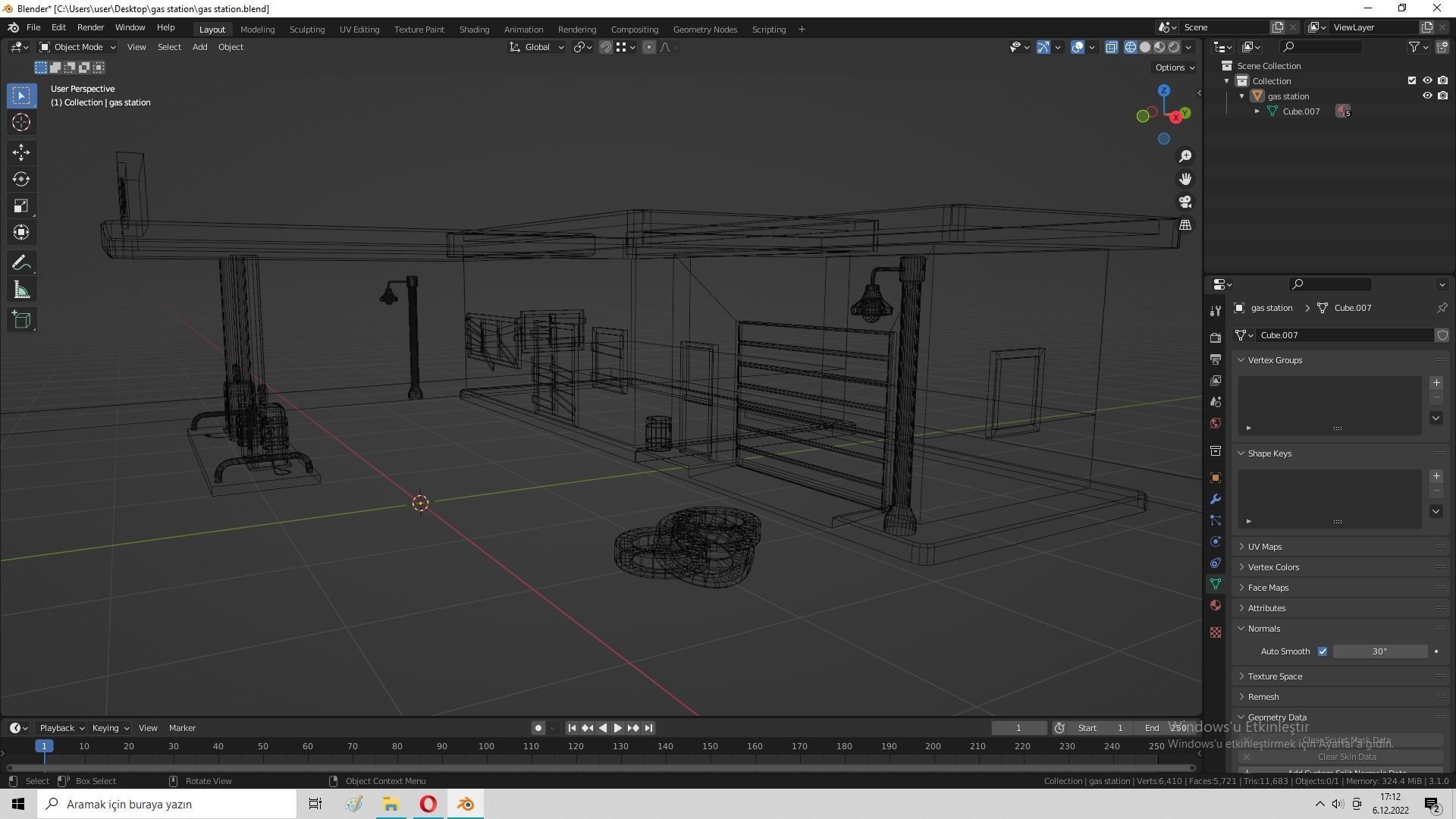Uncheck Collection exclude from view layer checkbox
1456x819 pixels.
pos(1412,81)
